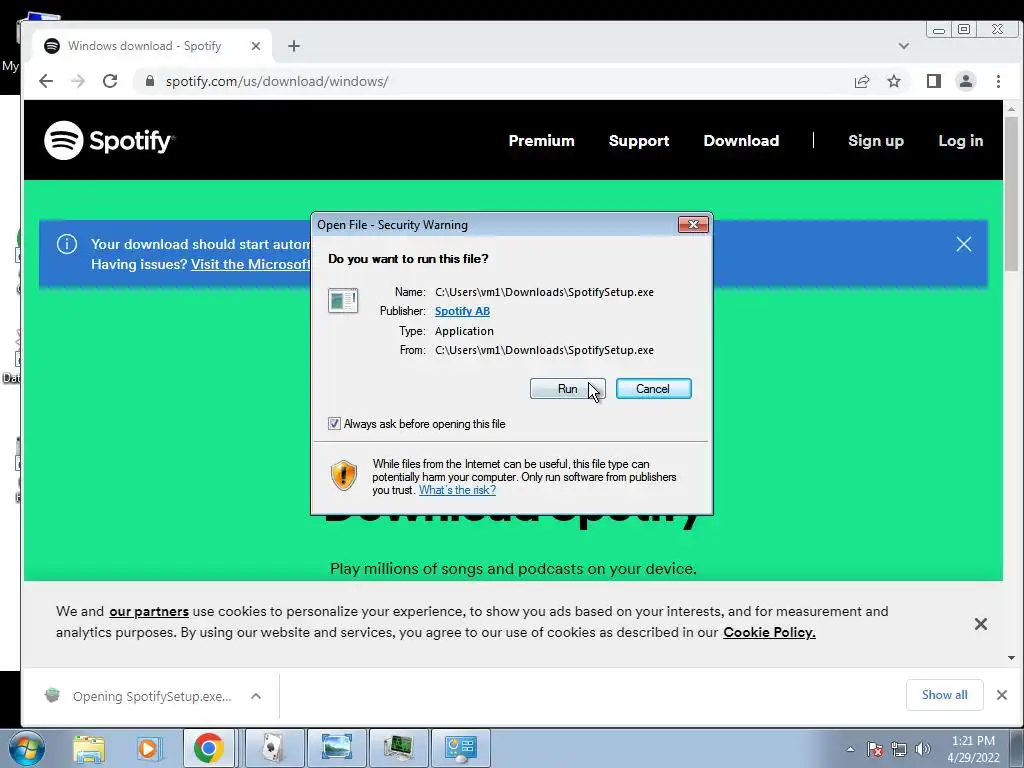
Task: Click the page vertical scrollbar thumb
Action: 1012,193
